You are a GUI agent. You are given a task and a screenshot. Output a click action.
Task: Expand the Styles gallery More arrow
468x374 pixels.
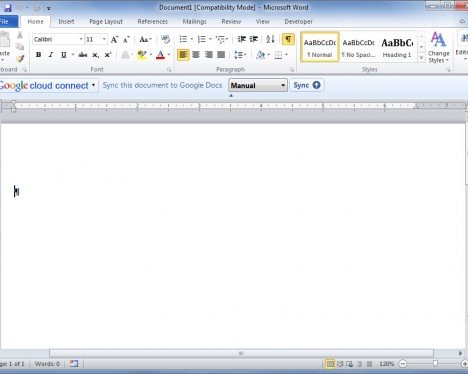[421, 57]
